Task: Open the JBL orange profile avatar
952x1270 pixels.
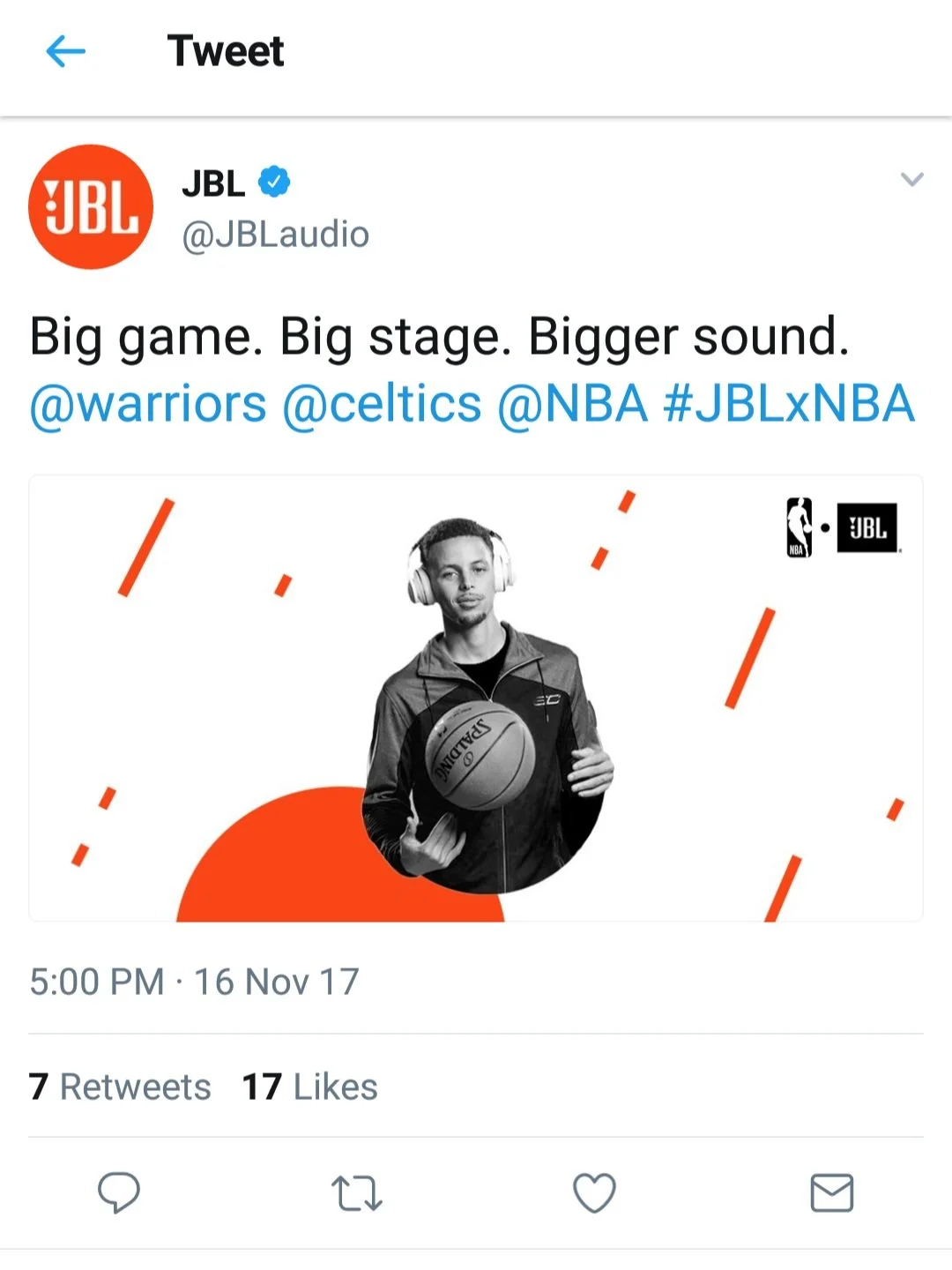Action: [x=91, y=207]
